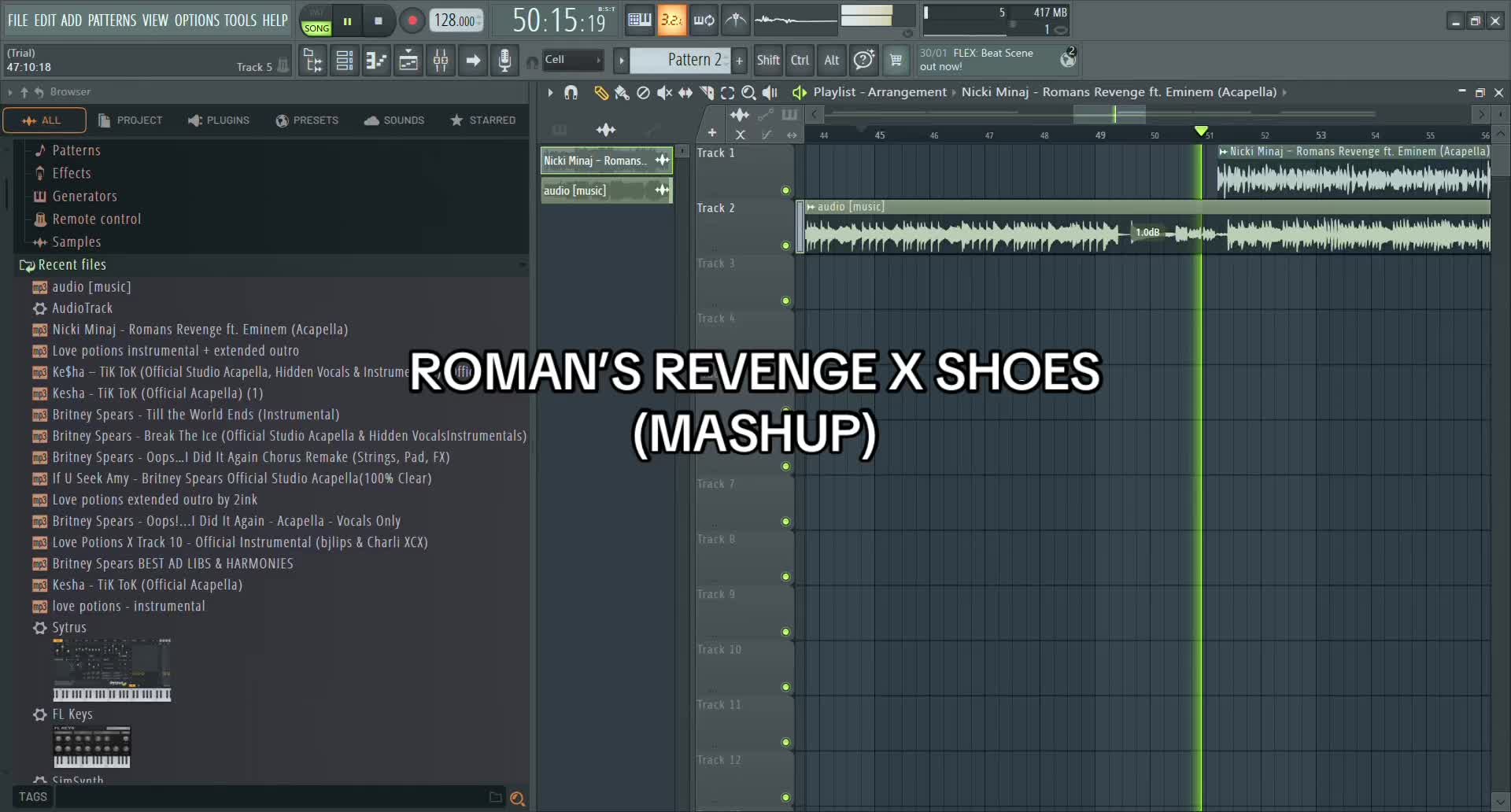Select the playlist Slip tool
The image size is (1511, 812).
(685, 93)
